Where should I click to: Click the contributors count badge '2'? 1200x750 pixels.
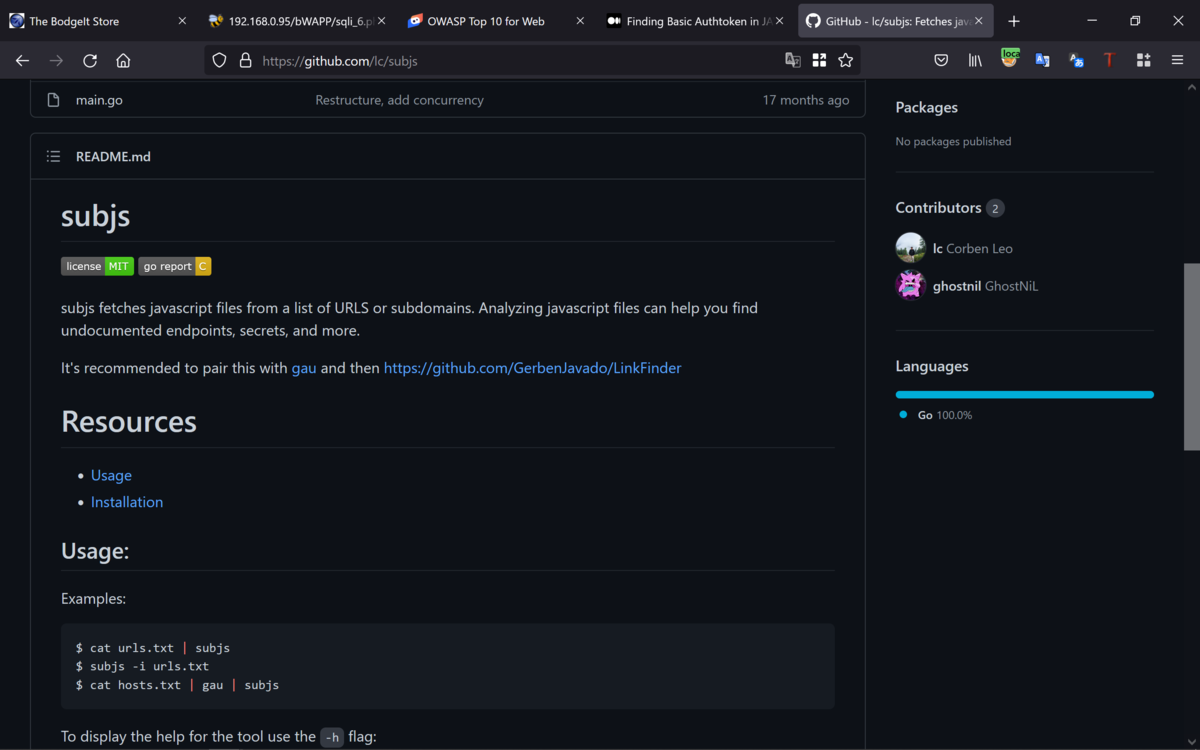coord(995,208)
